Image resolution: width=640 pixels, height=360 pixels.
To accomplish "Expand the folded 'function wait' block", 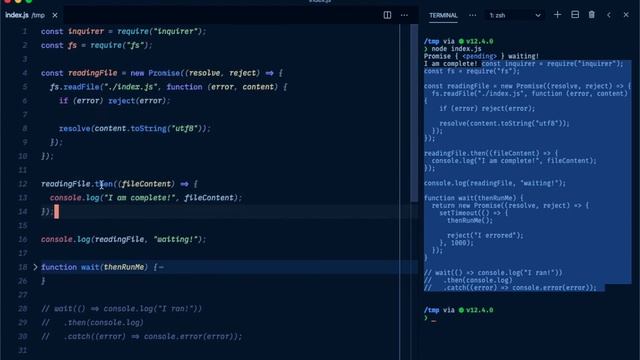I will point(35,267).
